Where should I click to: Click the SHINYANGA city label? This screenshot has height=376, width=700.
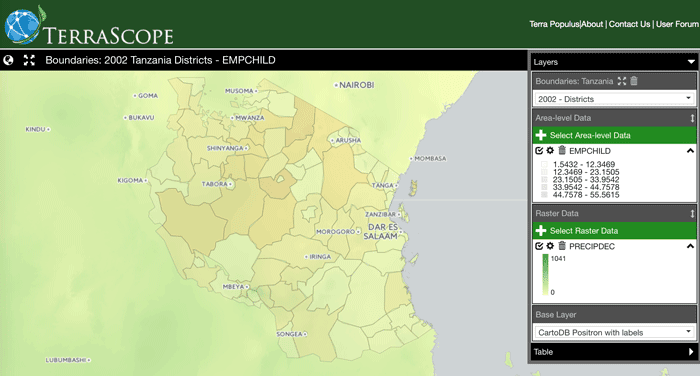(225, 148)
